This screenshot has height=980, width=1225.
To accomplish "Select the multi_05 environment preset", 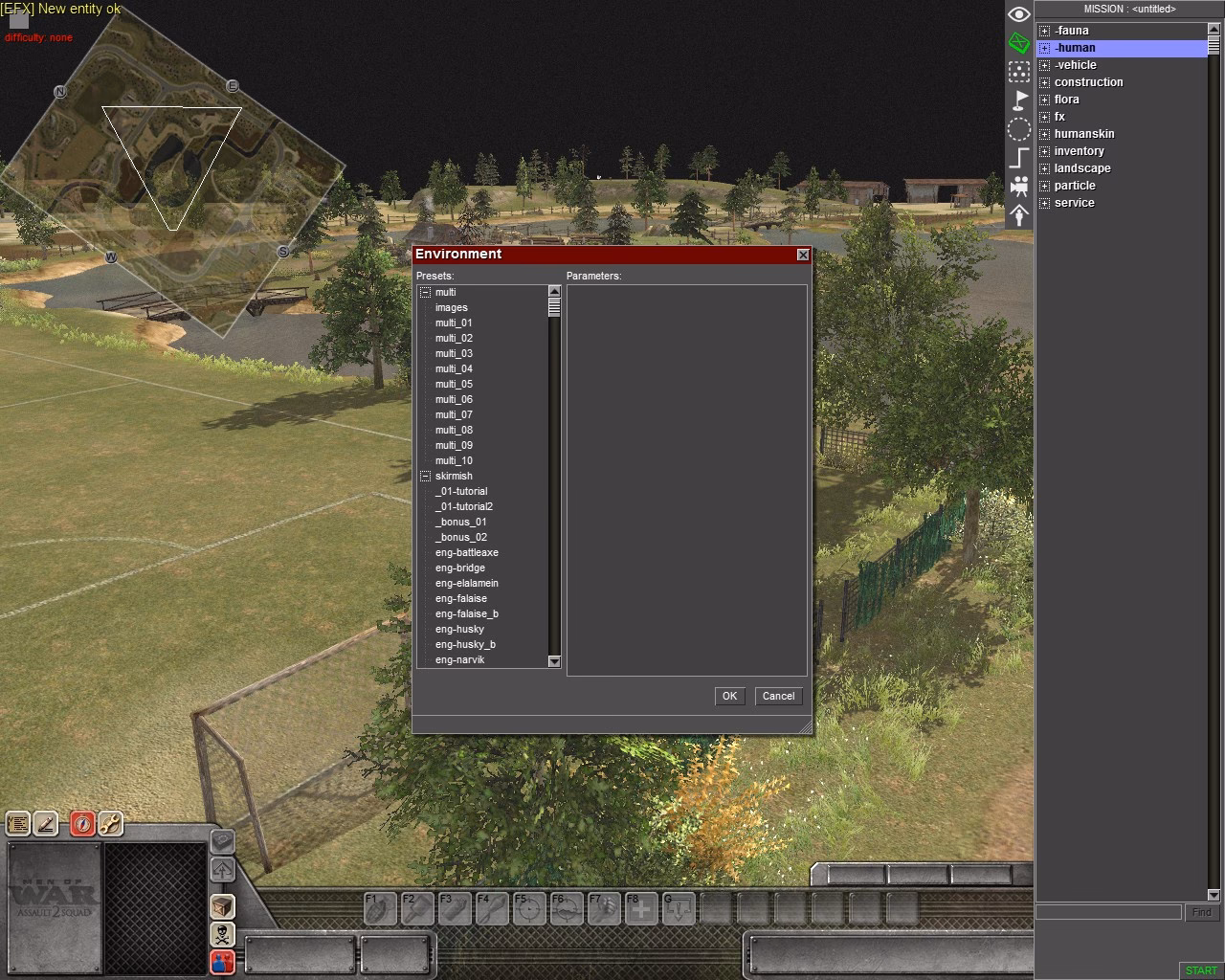I will [x=454, y=384].
